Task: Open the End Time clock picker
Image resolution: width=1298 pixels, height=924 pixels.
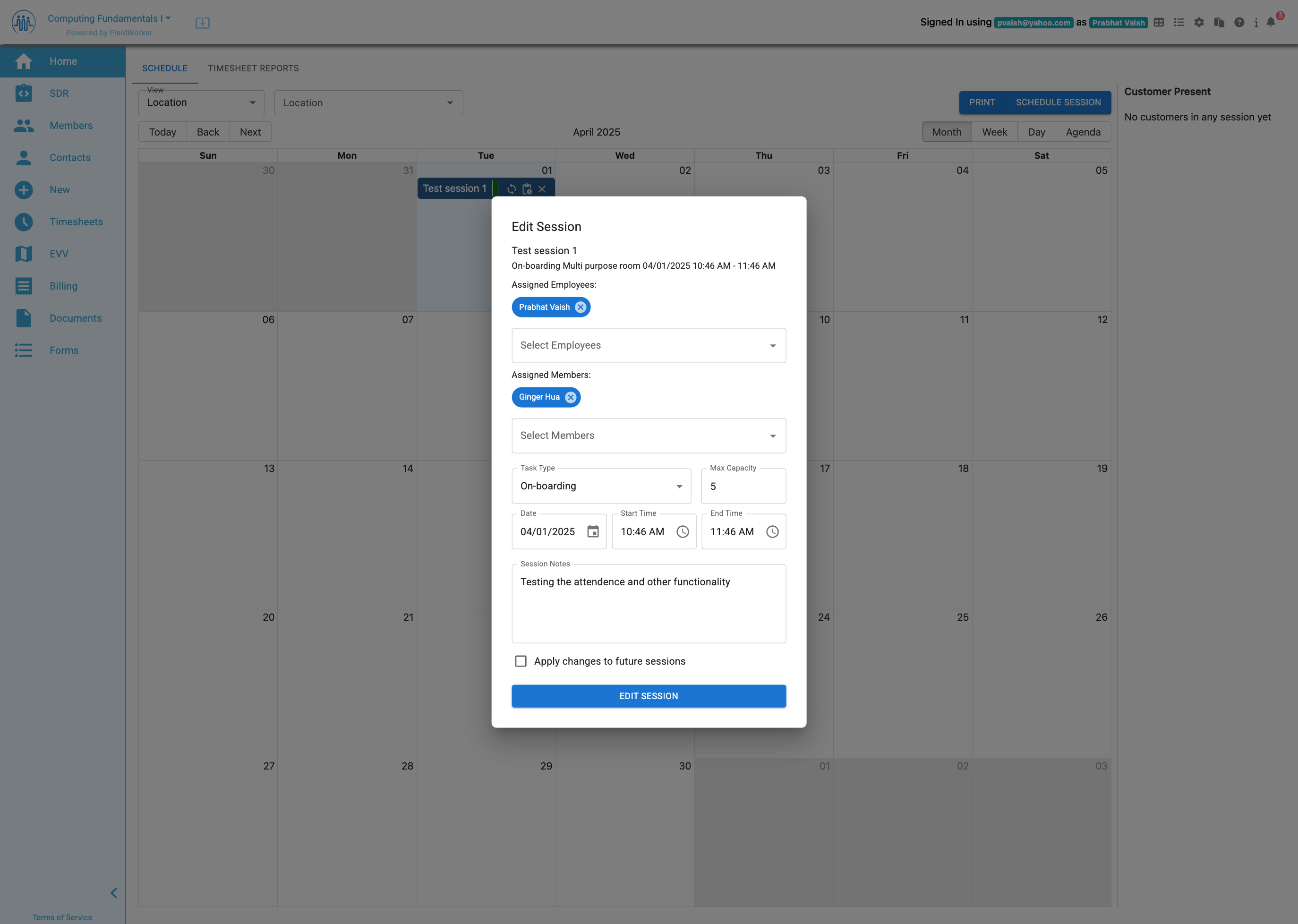Action: [x=772, y=531]
